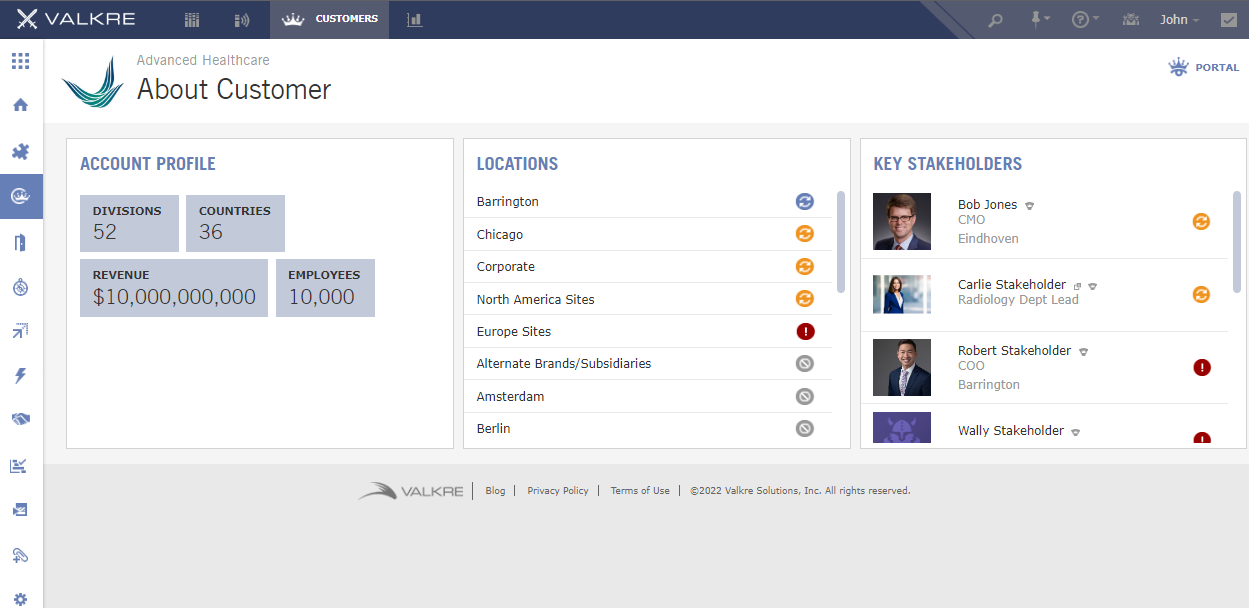The image size is (1249, 608).
Task: Open the Chicago location
Action: (x=499, y=234)
